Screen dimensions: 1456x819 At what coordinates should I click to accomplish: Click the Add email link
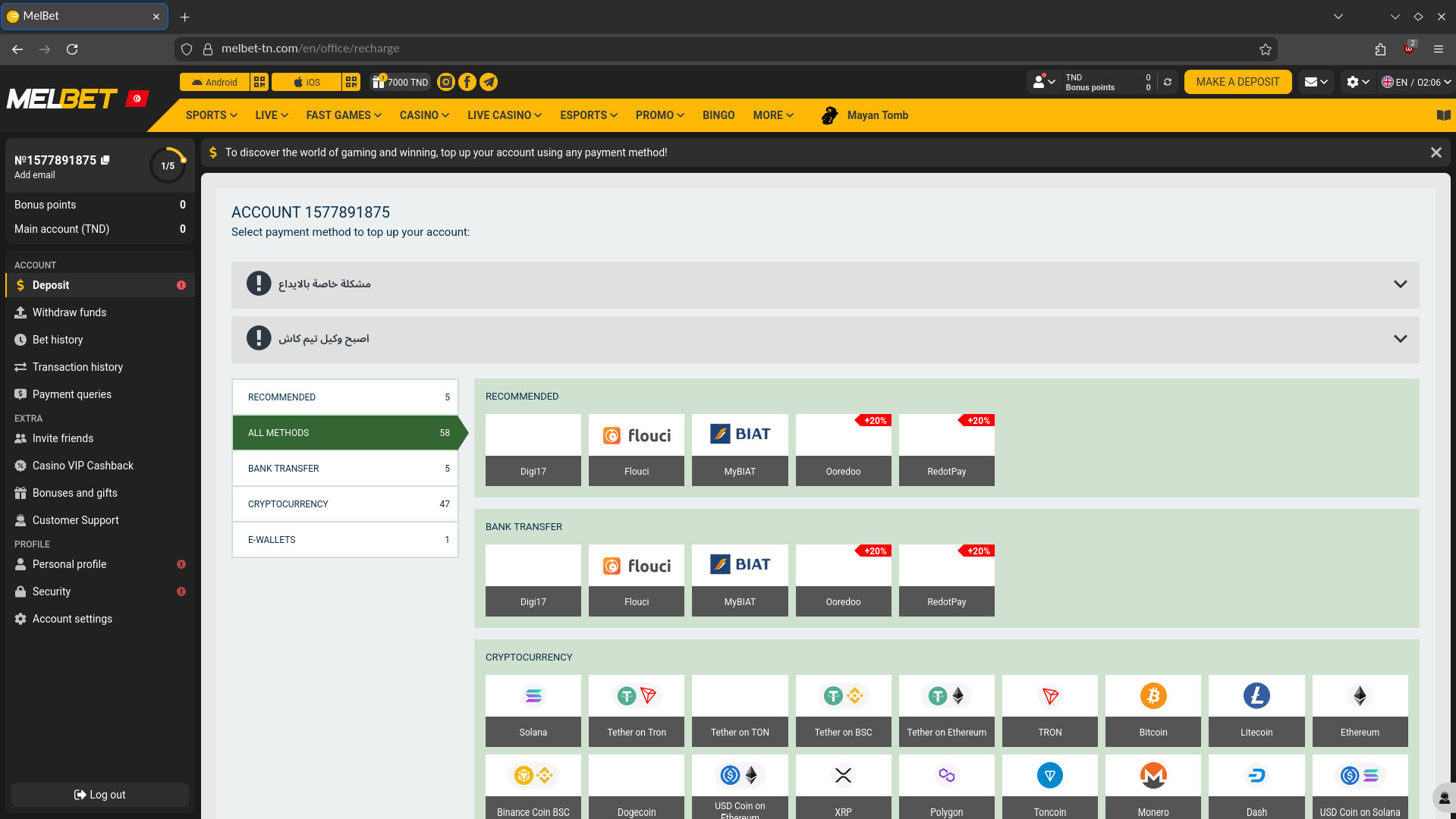point(35,175)
